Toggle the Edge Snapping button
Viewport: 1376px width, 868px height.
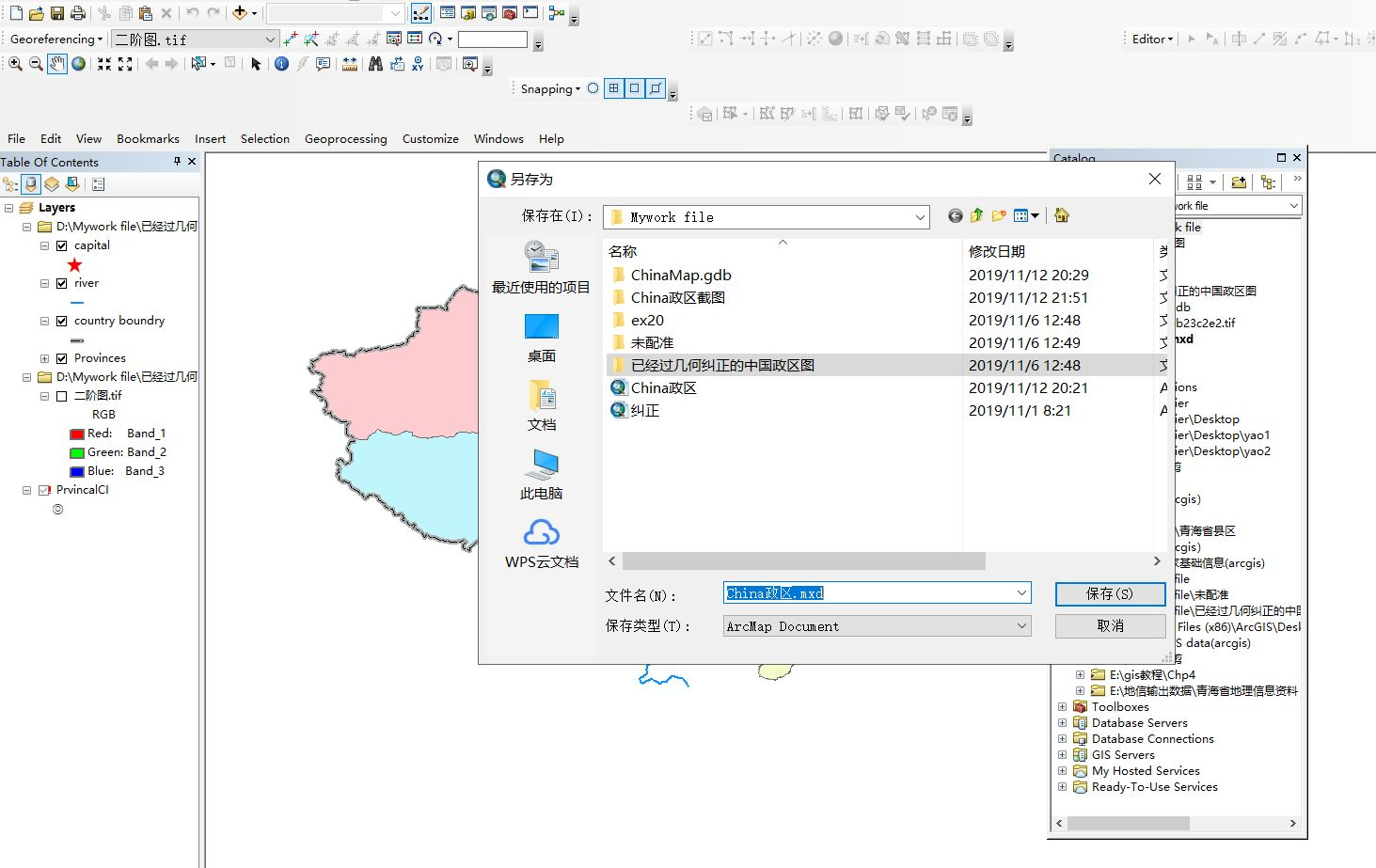[656, 88]
